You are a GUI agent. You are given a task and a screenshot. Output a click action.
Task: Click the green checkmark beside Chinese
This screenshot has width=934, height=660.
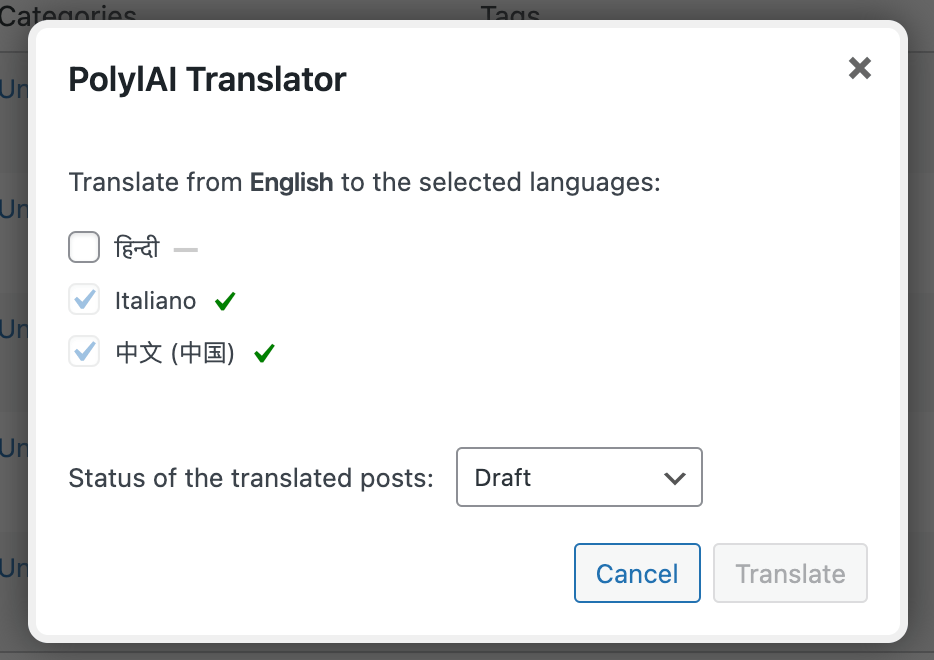point(264,353)
